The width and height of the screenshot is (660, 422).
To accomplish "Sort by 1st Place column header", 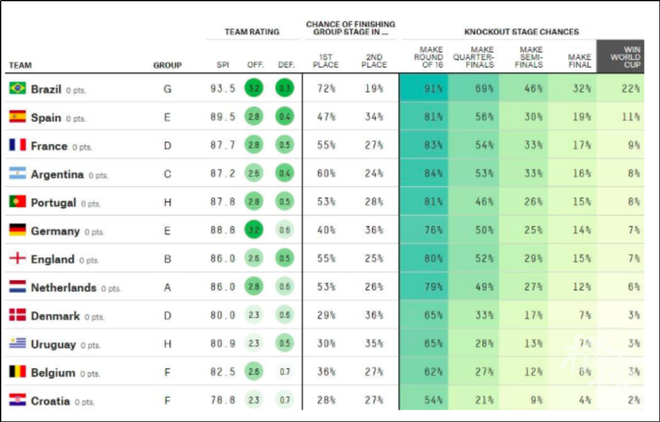I will [x=325, y=61].
